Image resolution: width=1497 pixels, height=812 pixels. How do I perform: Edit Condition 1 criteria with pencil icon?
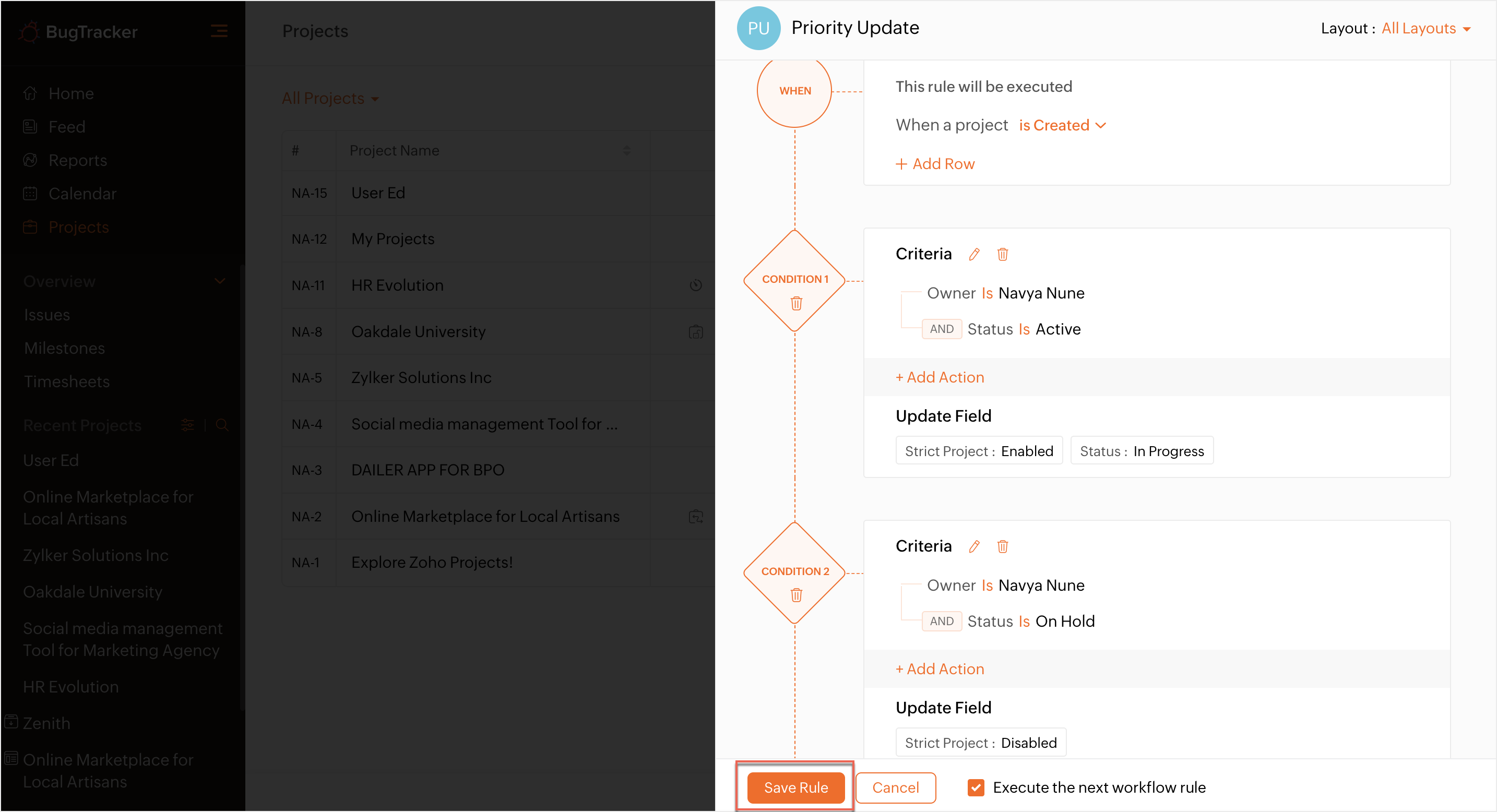tap(974, 255)
